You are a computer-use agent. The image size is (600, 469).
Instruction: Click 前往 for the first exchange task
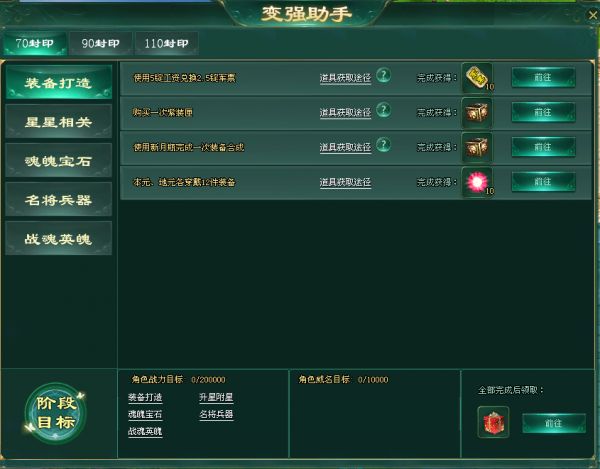click(x=543, y=78)
